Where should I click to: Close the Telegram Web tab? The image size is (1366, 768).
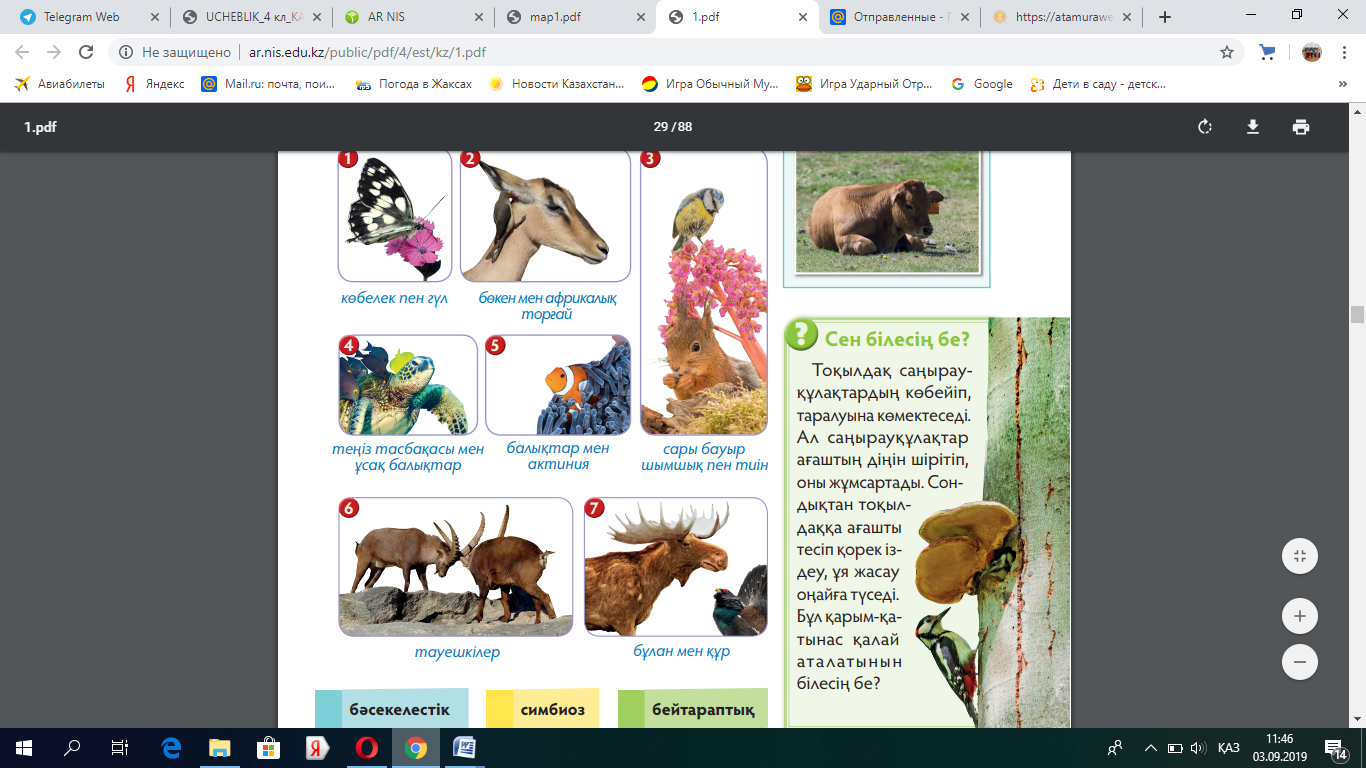[154, 17]
